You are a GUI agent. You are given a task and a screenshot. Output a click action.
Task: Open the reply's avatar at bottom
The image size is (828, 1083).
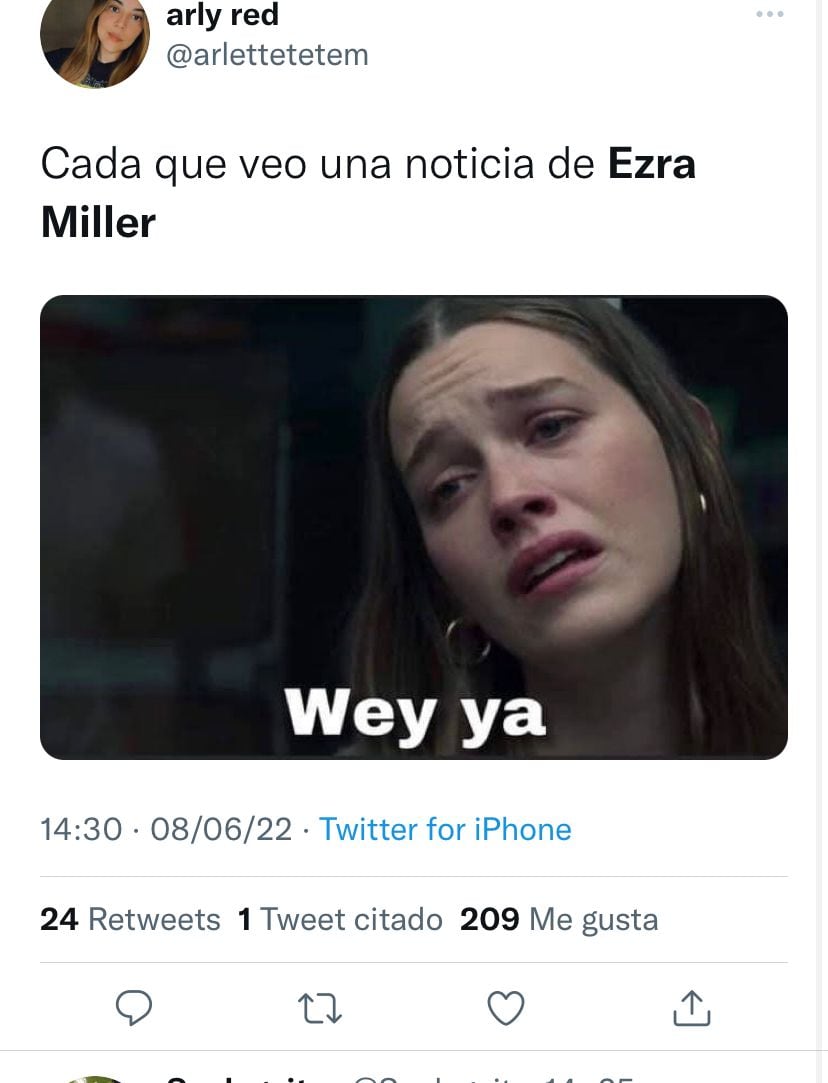(95, 1079)
